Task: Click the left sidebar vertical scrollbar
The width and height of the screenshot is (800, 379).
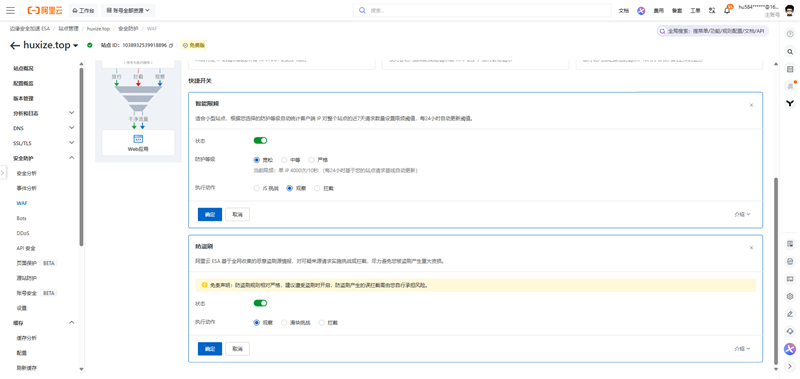Action: (82, 157)
